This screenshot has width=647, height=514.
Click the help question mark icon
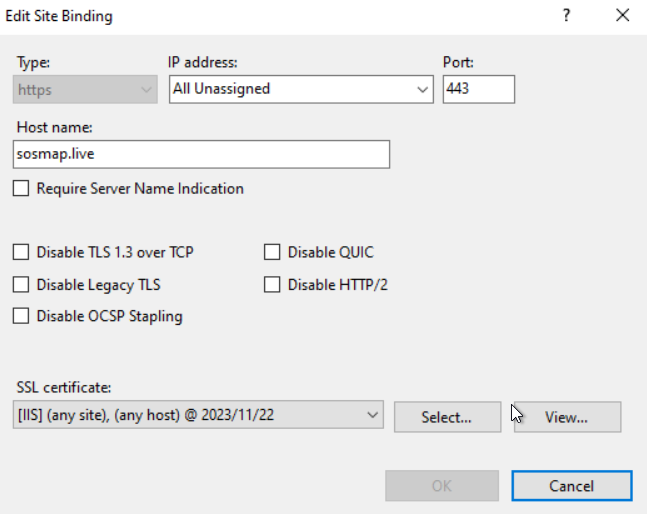[x=566, y=16]
